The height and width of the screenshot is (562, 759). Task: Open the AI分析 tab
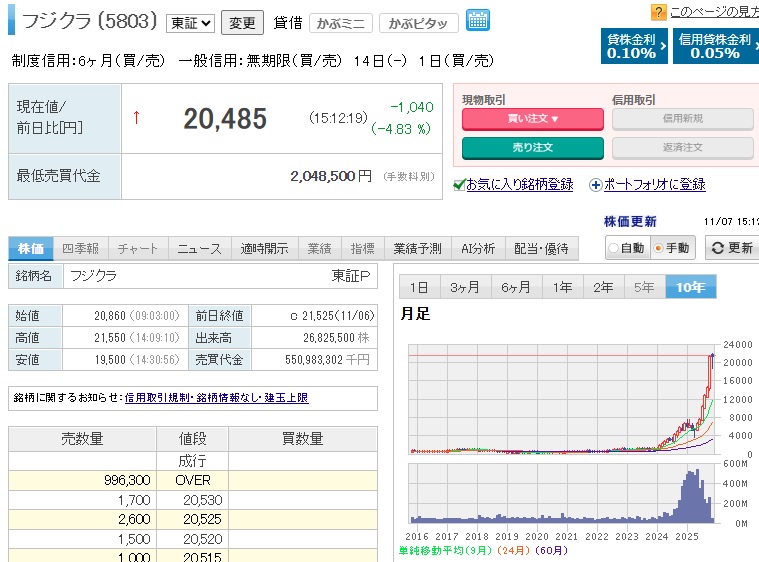[x=476, y=248]
